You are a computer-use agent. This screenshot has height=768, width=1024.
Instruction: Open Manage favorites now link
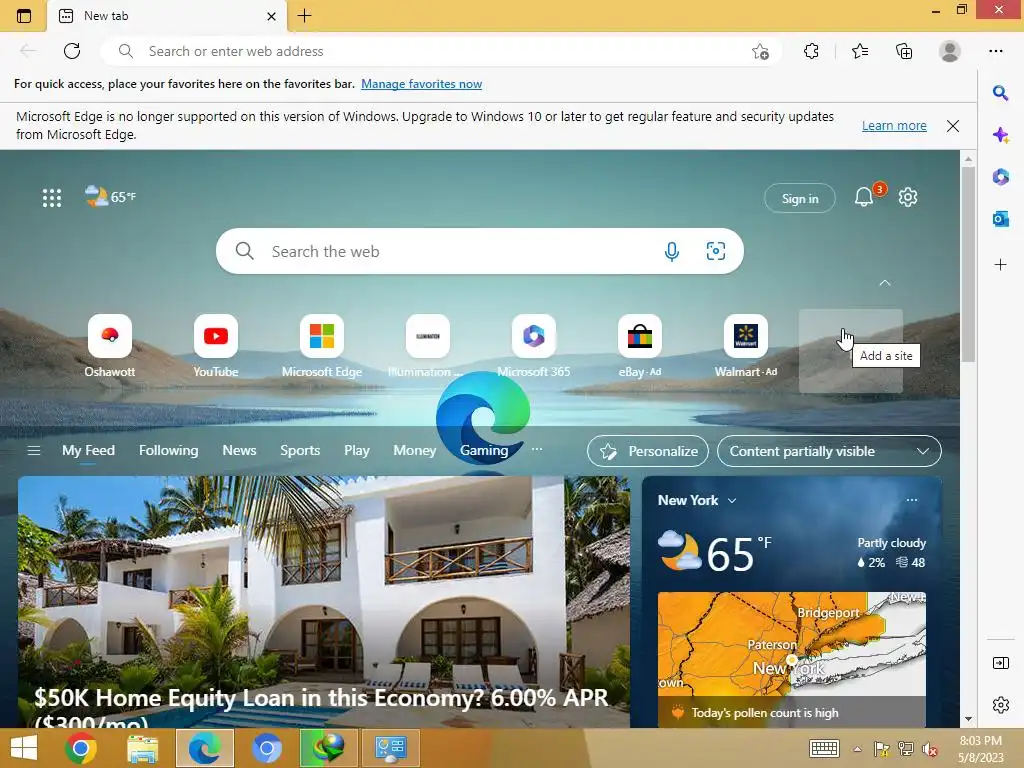click(421, 84)
